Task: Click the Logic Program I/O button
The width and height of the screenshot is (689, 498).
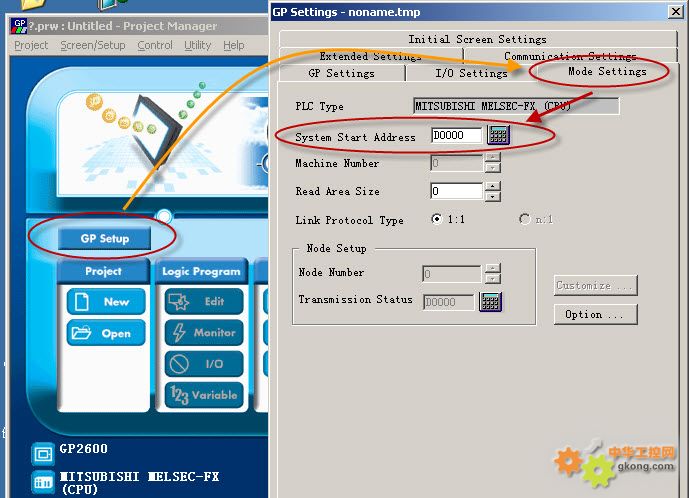Action: pyautogui.click(x=204, y=364)
